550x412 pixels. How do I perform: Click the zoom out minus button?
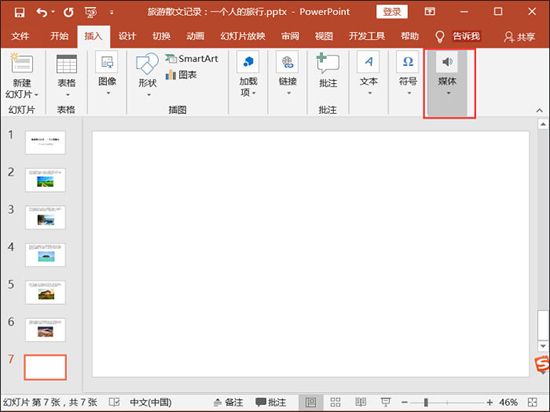pos(404,402)
